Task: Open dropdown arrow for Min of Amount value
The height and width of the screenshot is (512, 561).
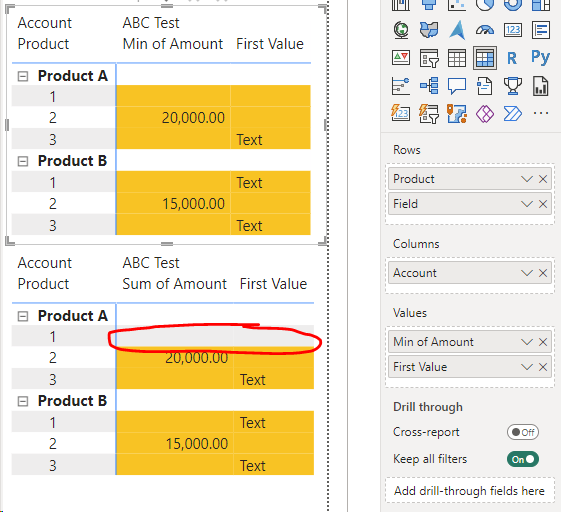Action: [527, 342]
